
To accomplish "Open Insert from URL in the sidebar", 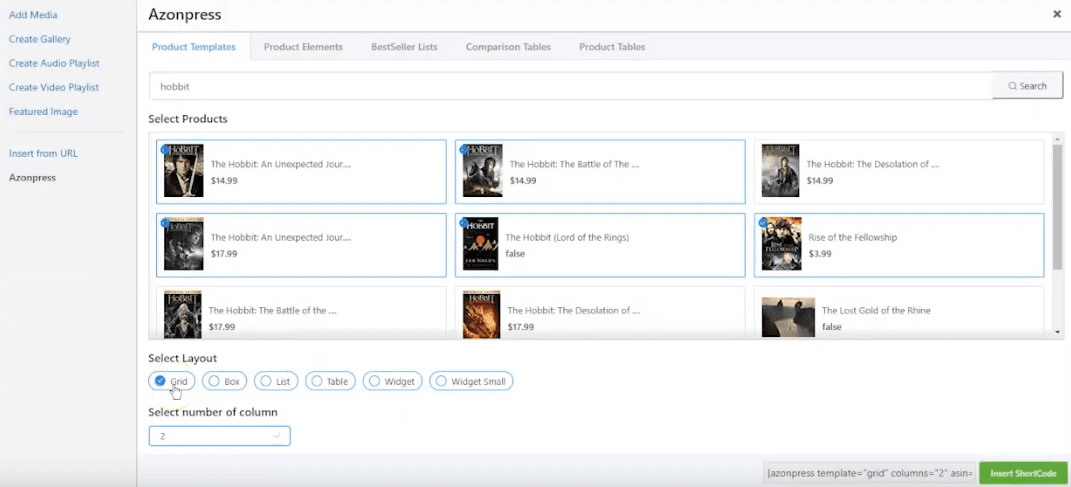I will tap(43, 153).
